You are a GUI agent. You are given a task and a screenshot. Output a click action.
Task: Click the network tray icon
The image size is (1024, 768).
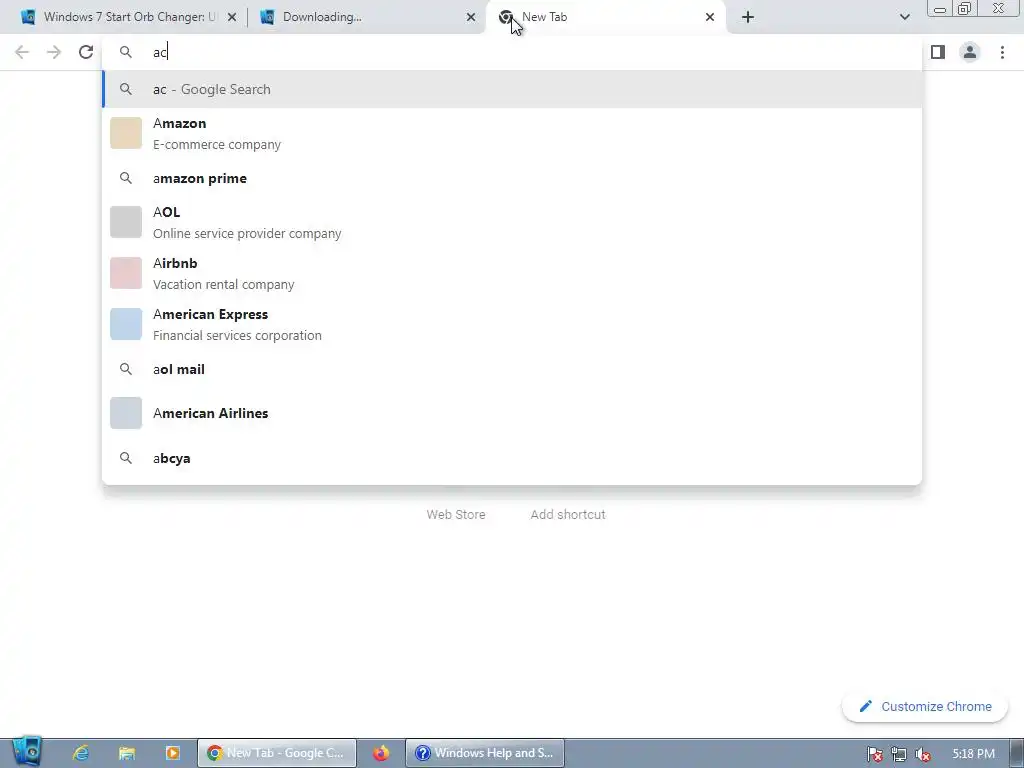click(x=899, y=754)
